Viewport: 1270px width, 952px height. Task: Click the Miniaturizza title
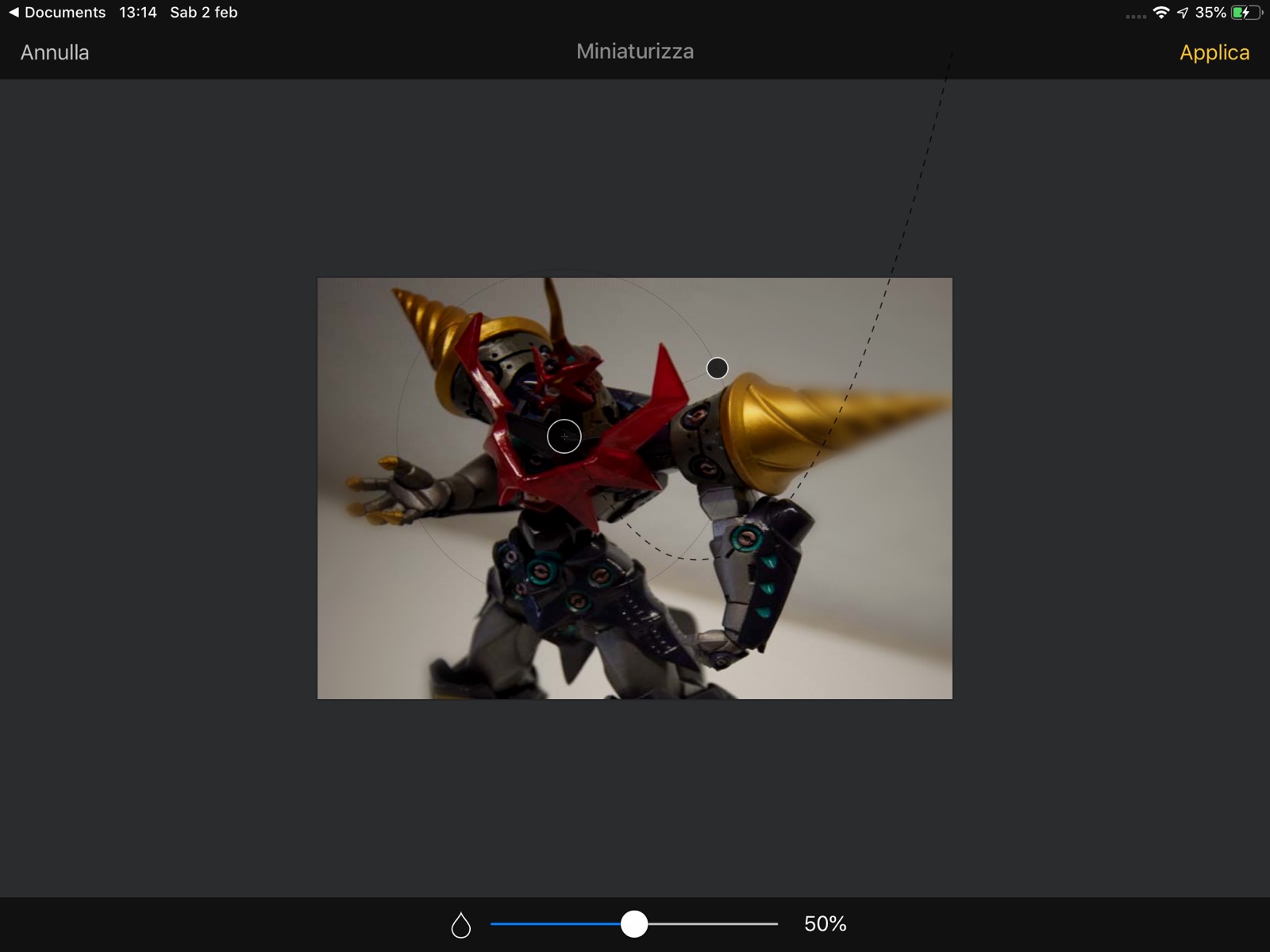pos(635,52)
